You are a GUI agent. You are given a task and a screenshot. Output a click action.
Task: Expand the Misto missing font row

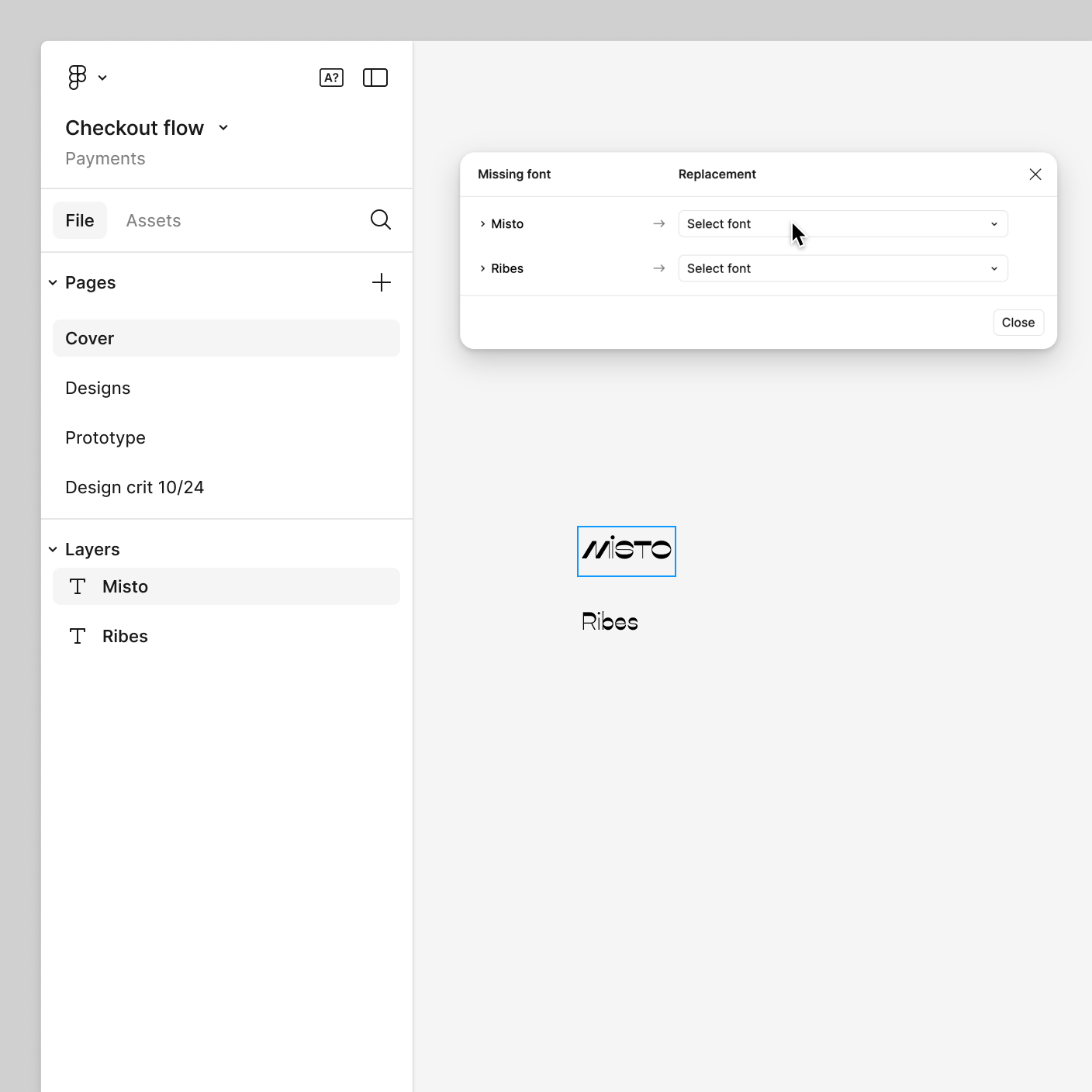pyautogui.click(x=482, y=223)
